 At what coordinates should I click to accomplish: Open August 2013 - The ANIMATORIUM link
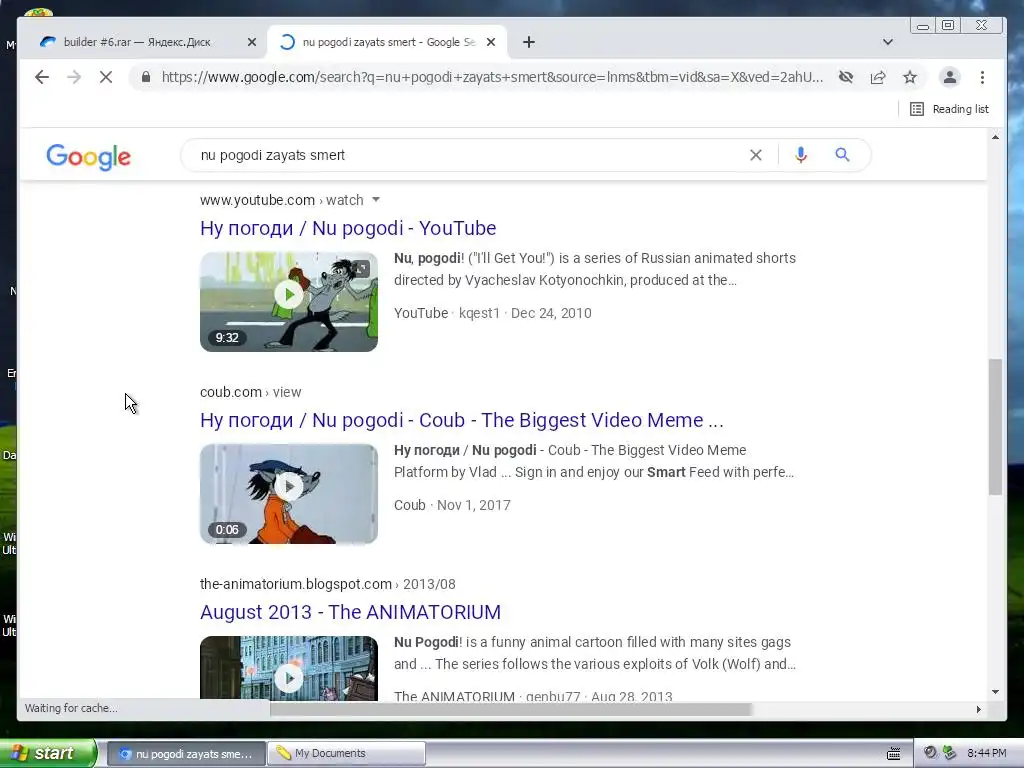(x=350, y=612)
